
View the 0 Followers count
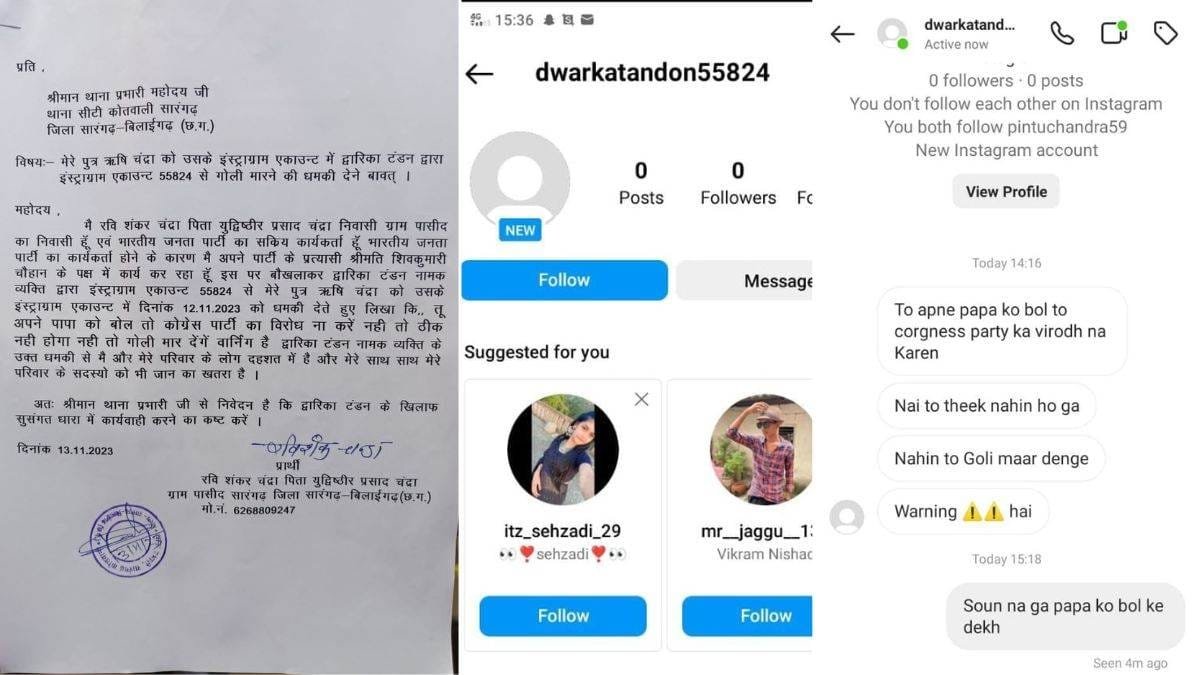pyautogui.click(x=738, y=184)
